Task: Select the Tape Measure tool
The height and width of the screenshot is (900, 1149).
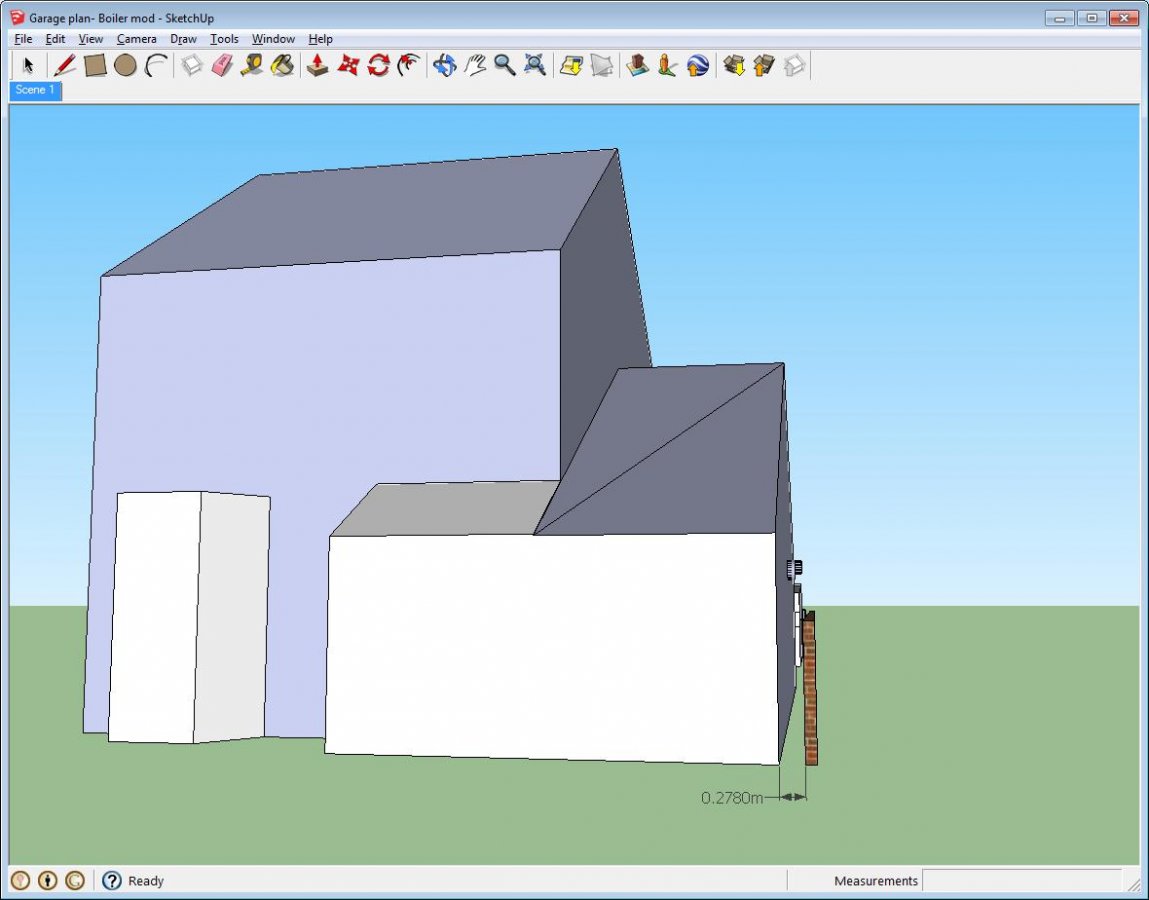Action: [x=252, y=66]
